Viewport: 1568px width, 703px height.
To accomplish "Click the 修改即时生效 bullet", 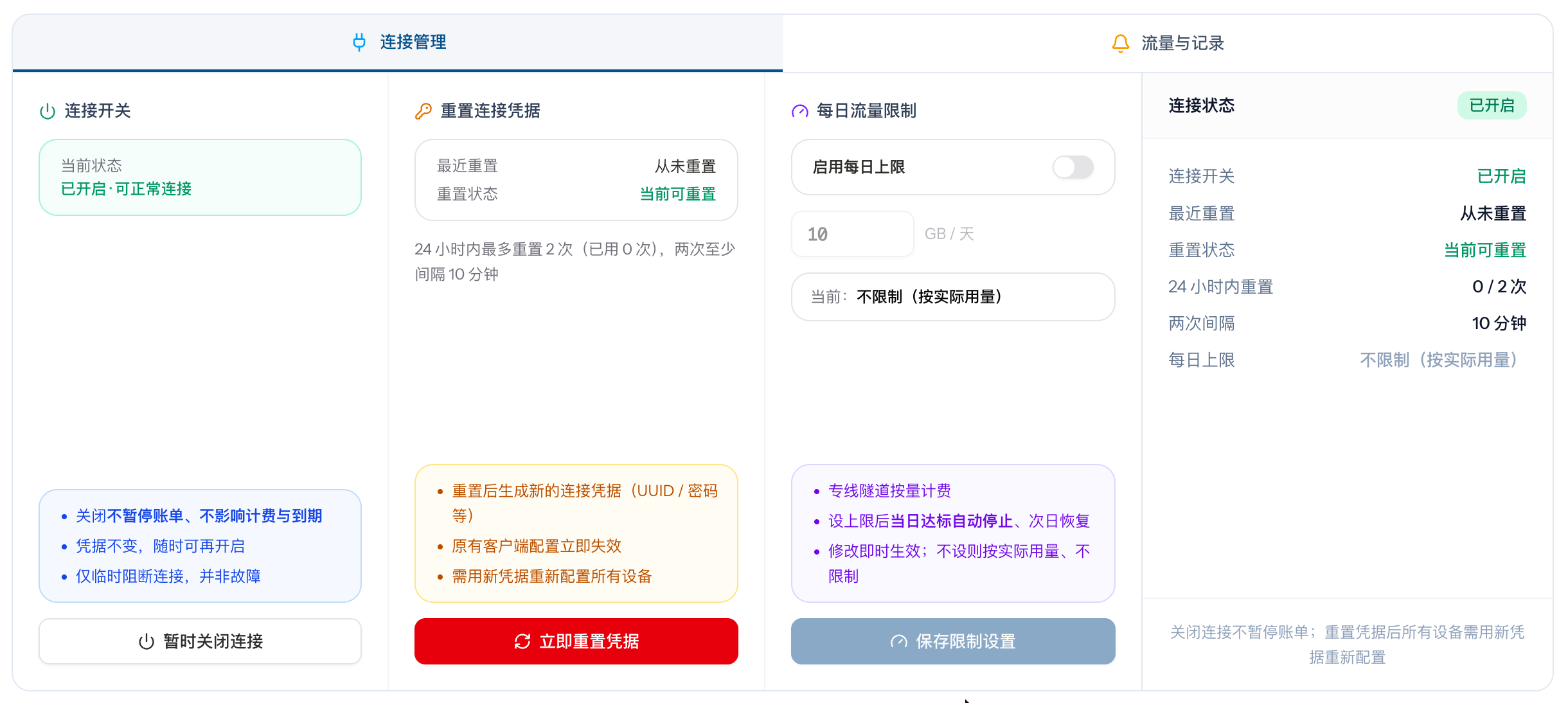I will pos(959,564).
